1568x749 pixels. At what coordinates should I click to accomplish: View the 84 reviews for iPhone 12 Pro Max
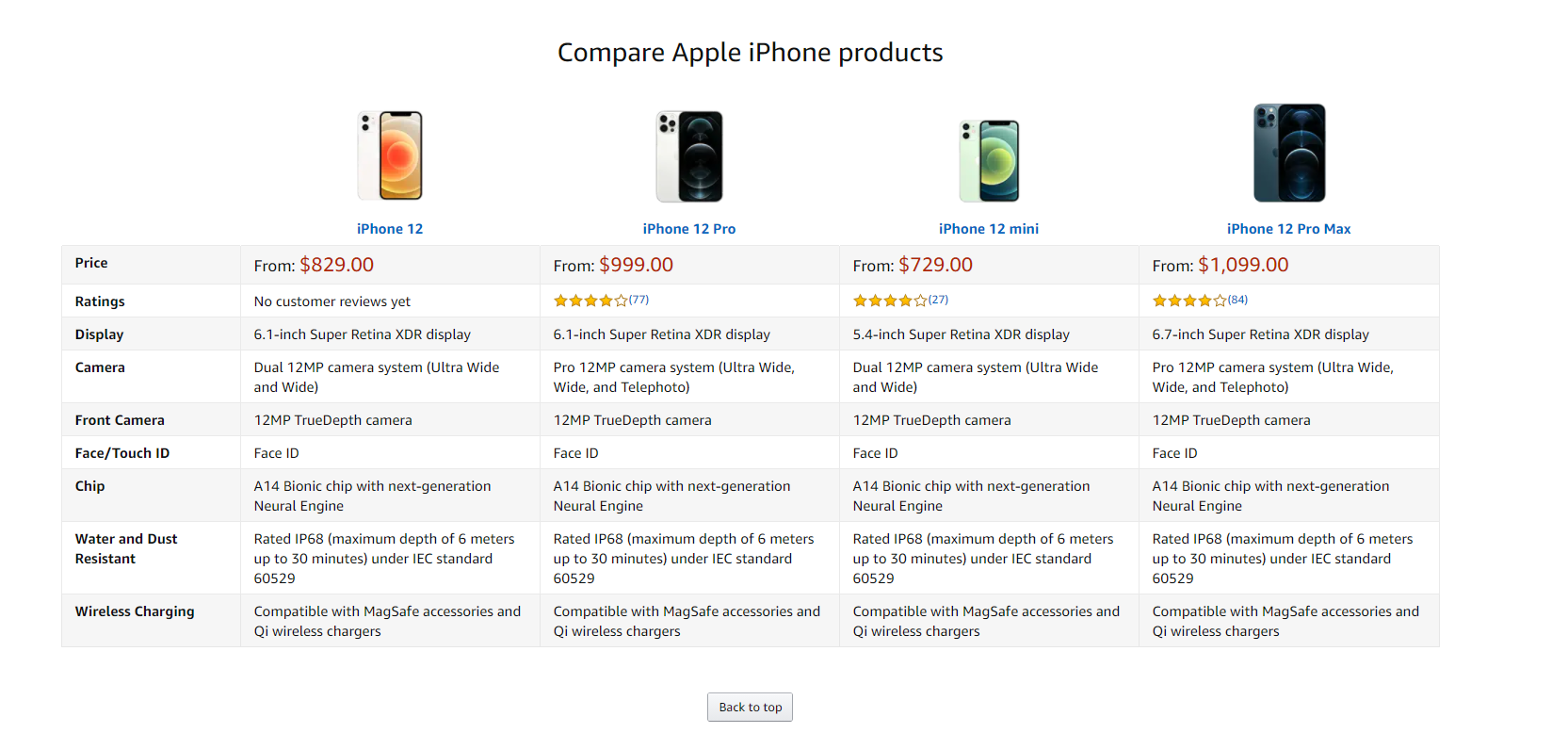pos(1238,300)
